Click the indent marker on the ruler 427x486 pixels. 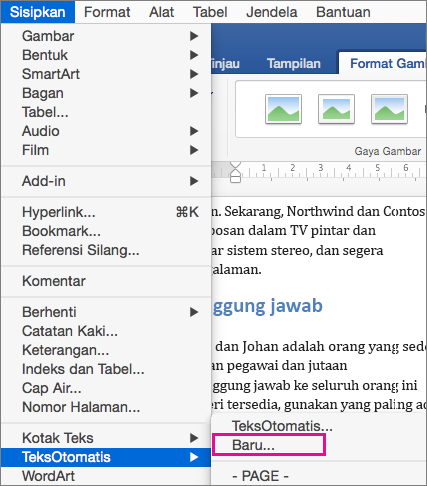tap(235, 172)
